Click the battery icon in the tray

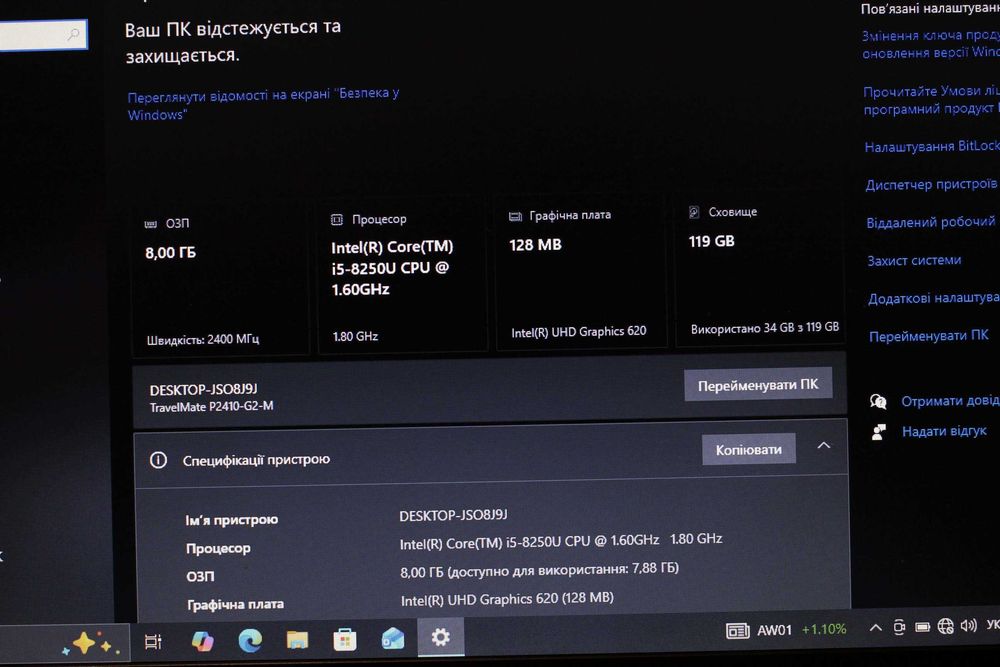click(x=922, y=627)
